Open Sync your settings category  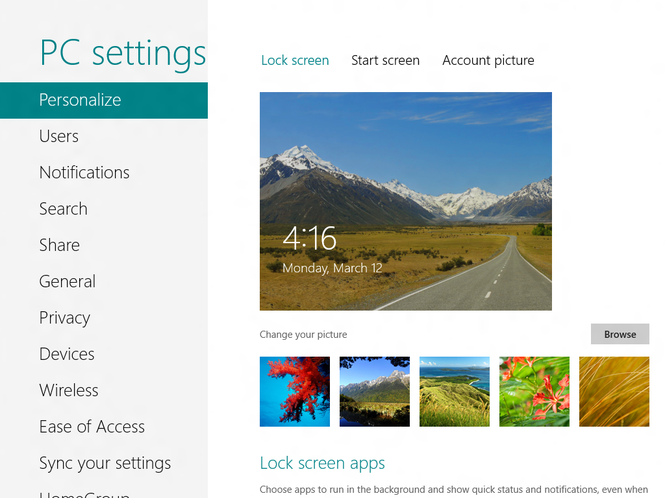pyautogui.click(x=104, y=463)
